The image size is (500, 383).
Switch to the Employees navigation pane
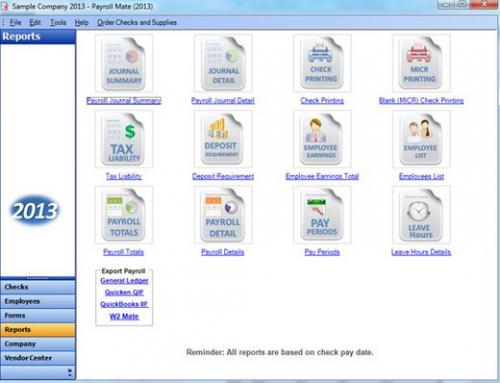tap(38, 301)
